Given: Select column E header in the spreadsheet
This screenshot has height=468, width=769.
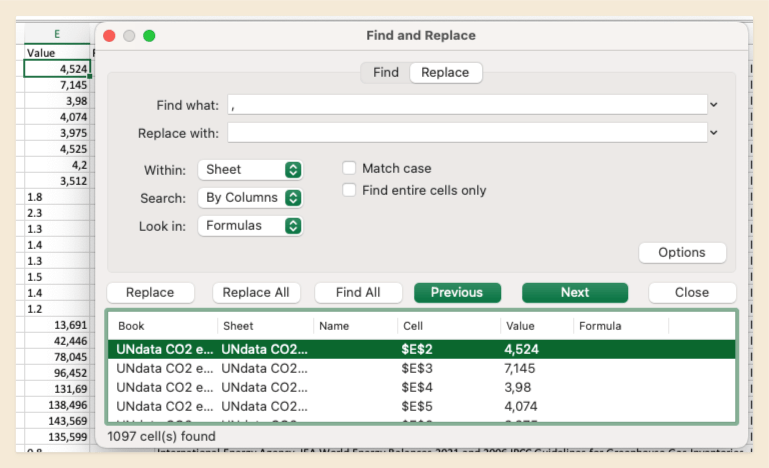Looking at the screenshot, I should click(56, 33).
